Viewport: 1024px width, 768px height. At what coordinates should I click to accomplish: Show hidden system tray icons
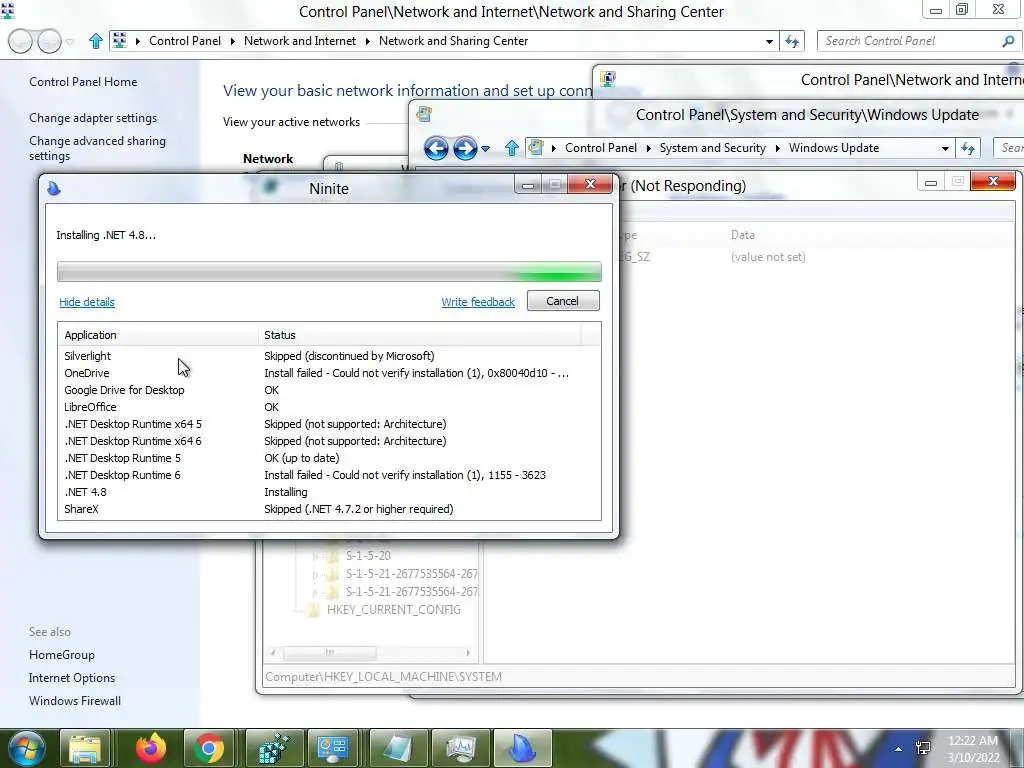pos(898,749)
